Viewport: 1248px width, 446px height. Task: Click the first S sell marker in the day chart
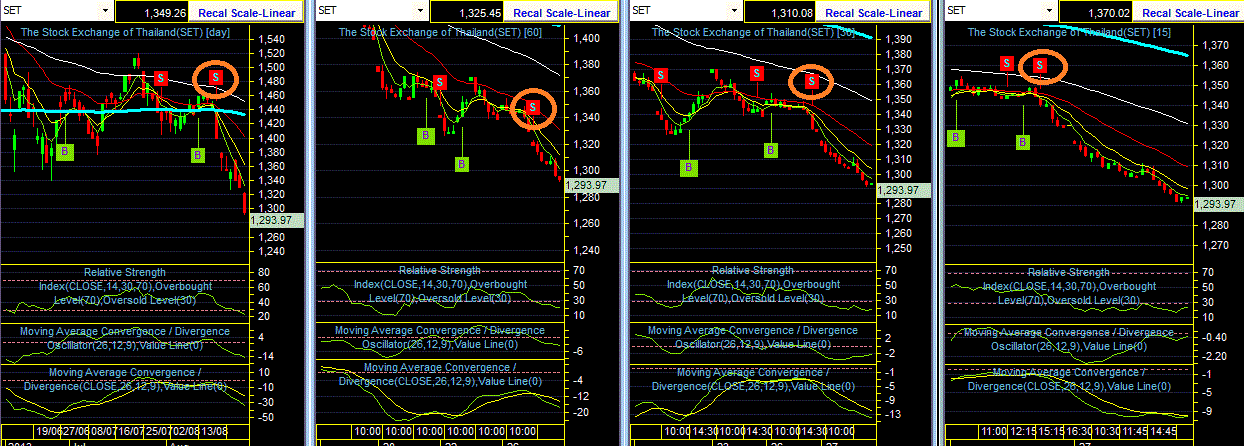pyautogui.click(x=160, y=78)
